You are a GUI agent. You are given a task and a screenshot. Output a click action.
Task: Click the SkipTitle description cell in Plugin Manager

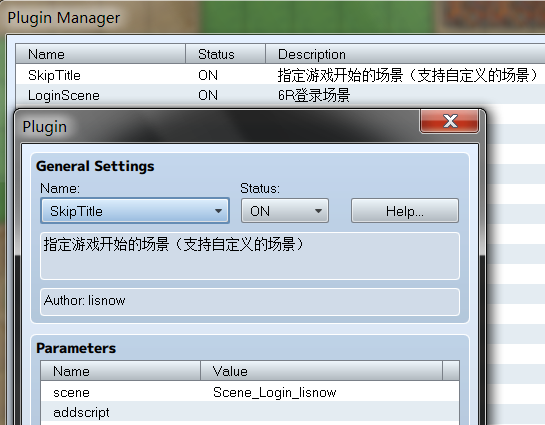[x=407, y=75]
